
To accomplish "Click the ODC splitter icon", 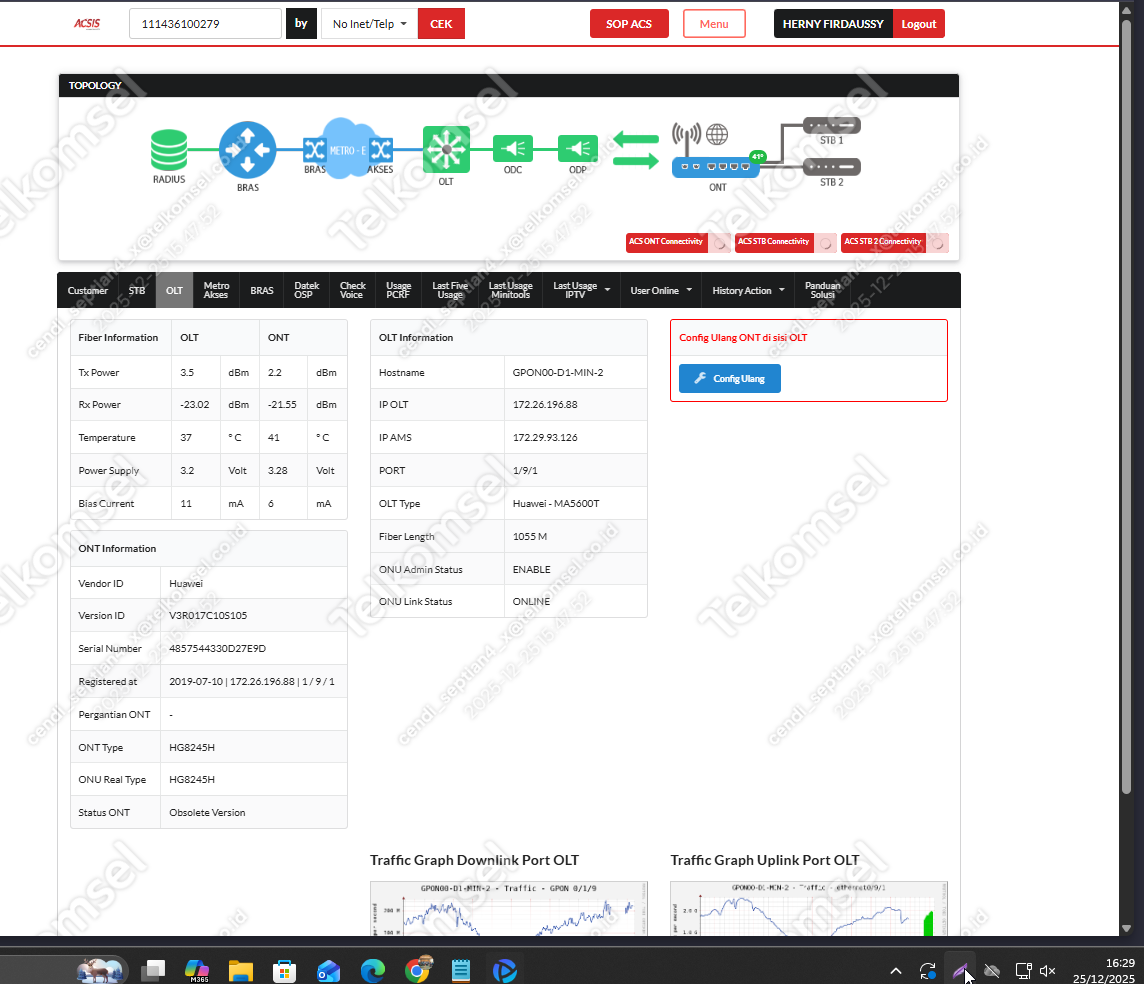I will click(513, 149).
